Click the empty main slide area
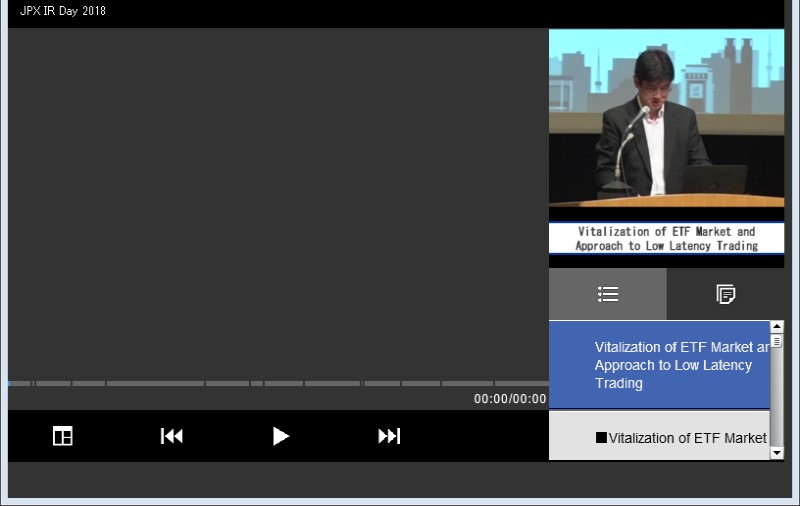800x506 pixels. click(278, 200)
